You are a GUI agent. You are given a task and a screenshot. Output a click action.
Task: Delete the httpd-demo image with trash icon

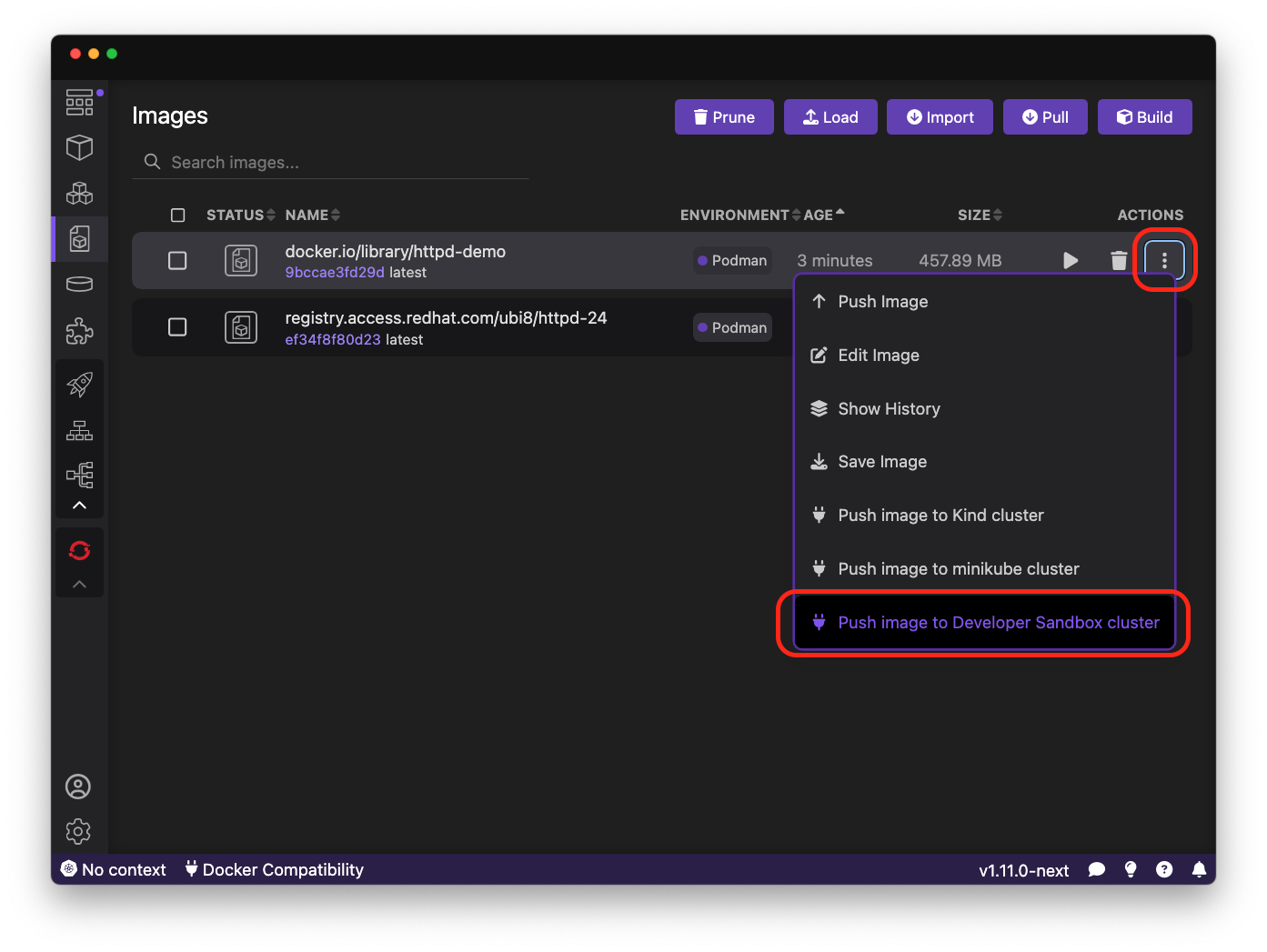point(1119,261)
